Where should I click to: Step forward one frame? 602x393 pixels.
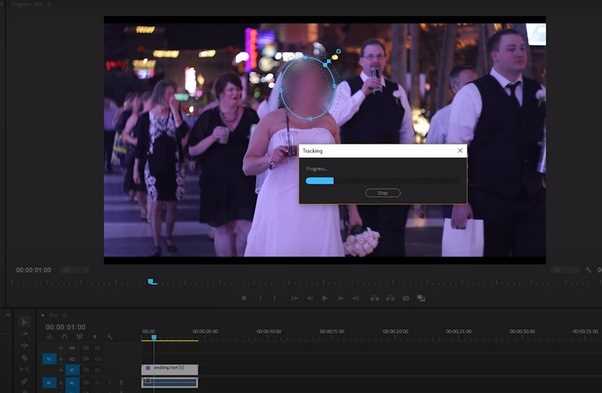(341, 299)
